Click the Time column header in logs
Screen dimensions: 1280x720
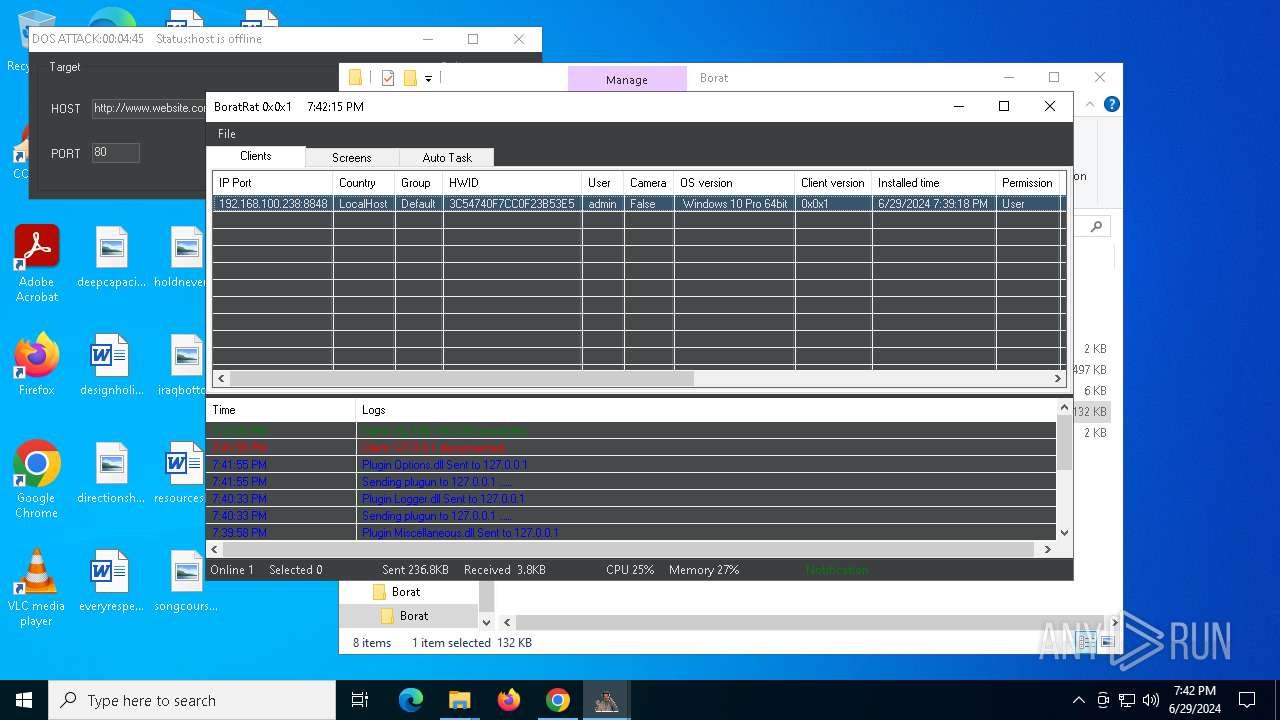(281, 410)
